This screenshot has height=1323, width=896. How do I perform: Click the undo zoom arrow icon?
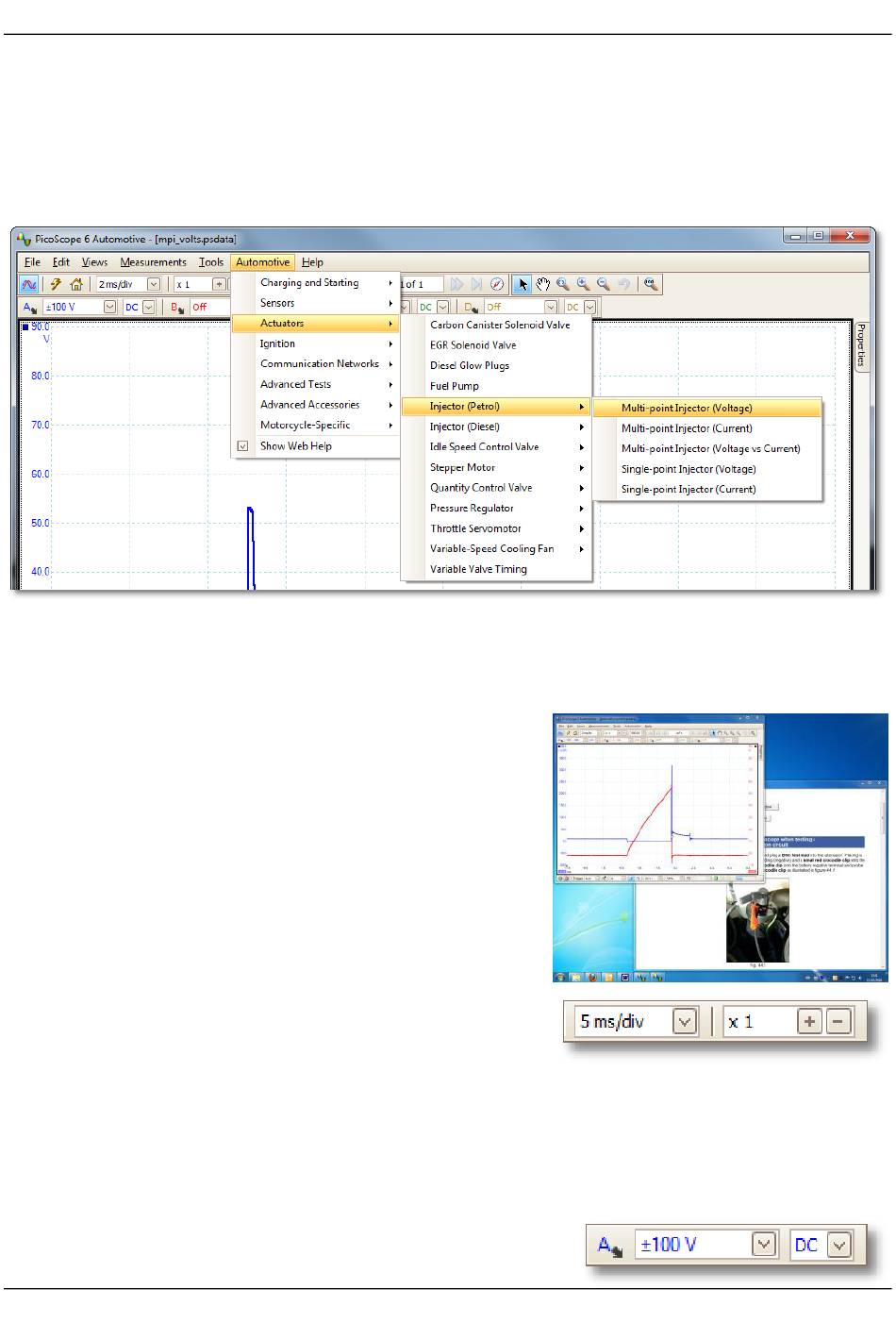click(x=623, y=284)
